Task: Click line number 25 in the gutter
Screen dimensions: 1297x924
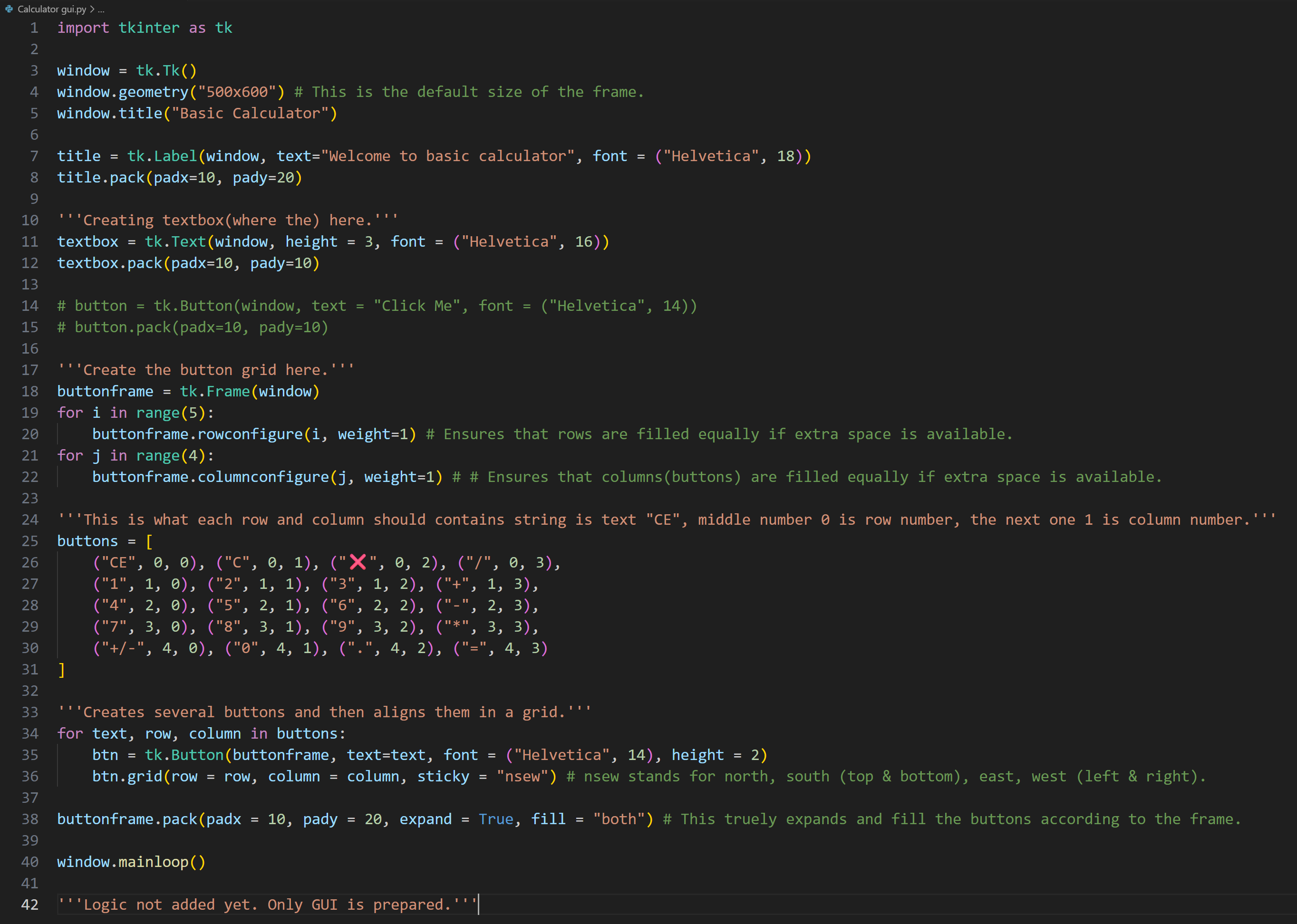Action: (29, 541)
